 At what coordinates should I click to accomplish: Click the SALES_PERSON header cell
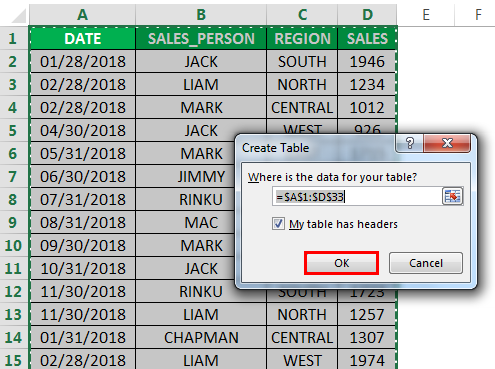pyautogui.click(x=201, y=39)
